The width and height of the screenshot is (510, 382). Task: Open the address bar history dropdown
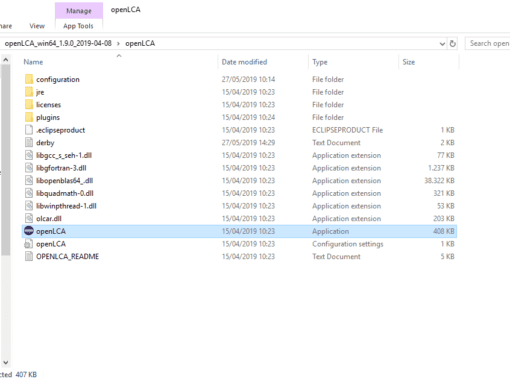[x=442, y=44]
